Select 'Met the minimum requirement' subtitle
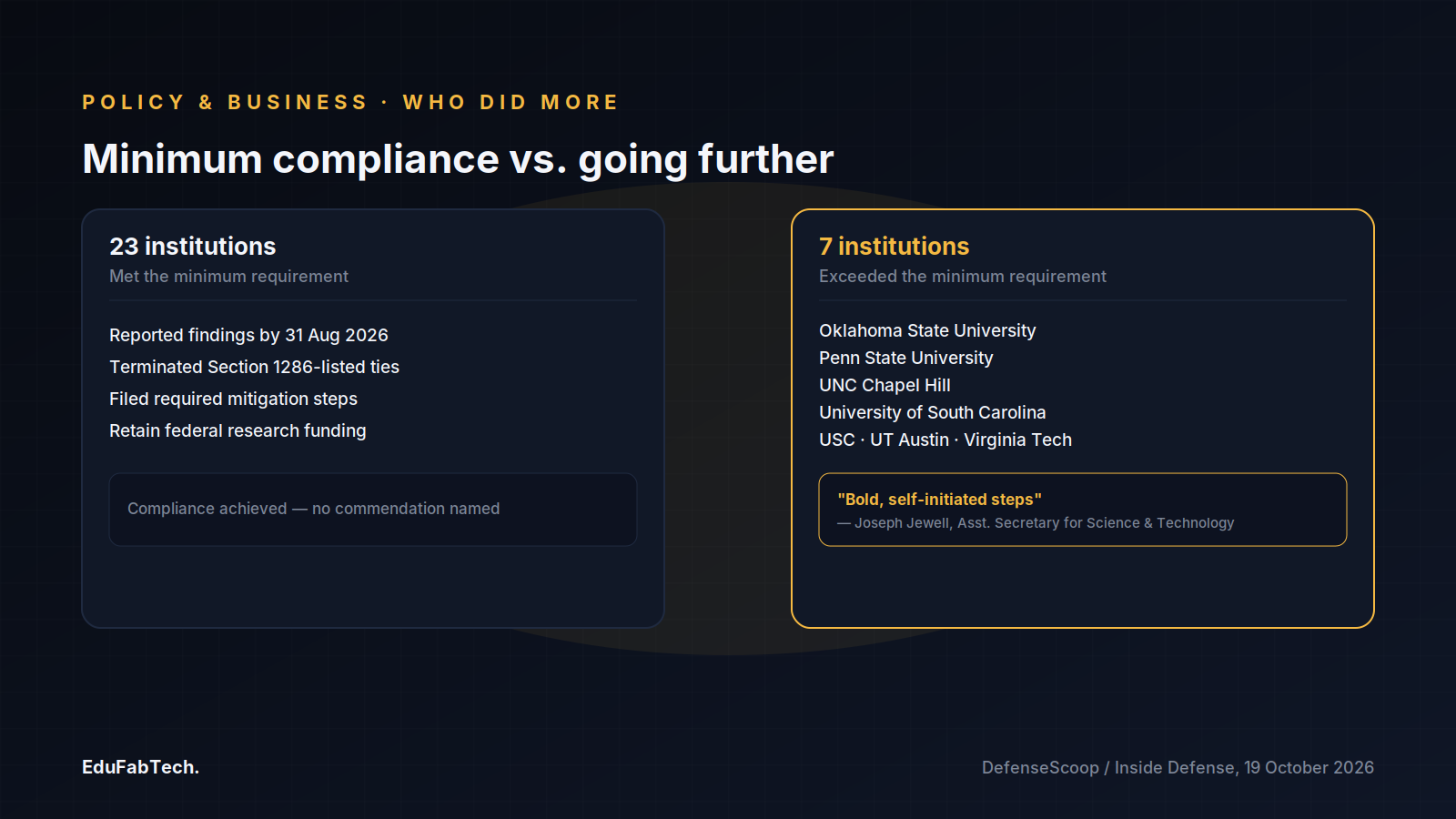The image size is (1456, 819). (228, 276)
